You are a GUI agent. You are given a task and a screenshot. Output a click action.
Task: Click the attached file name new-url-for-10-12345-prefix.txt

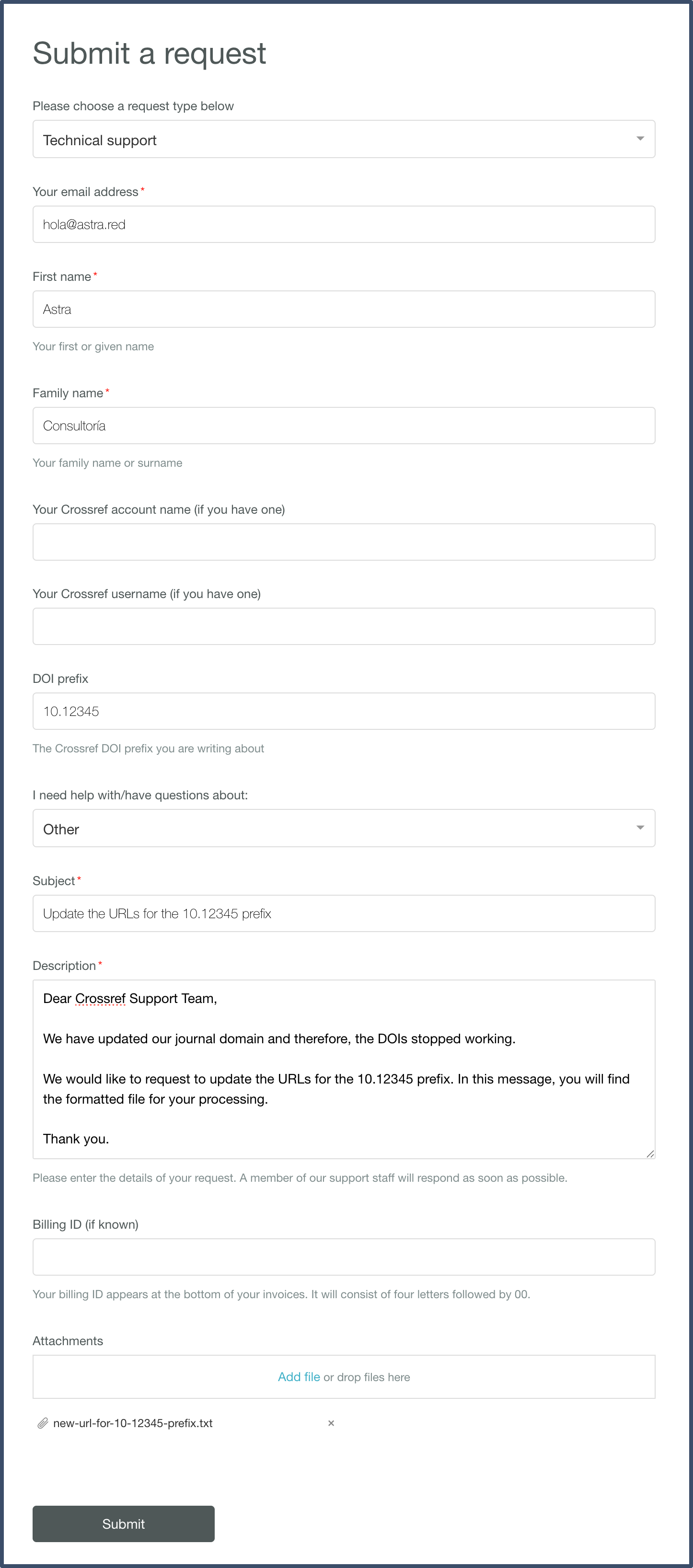click(133, 1423)
